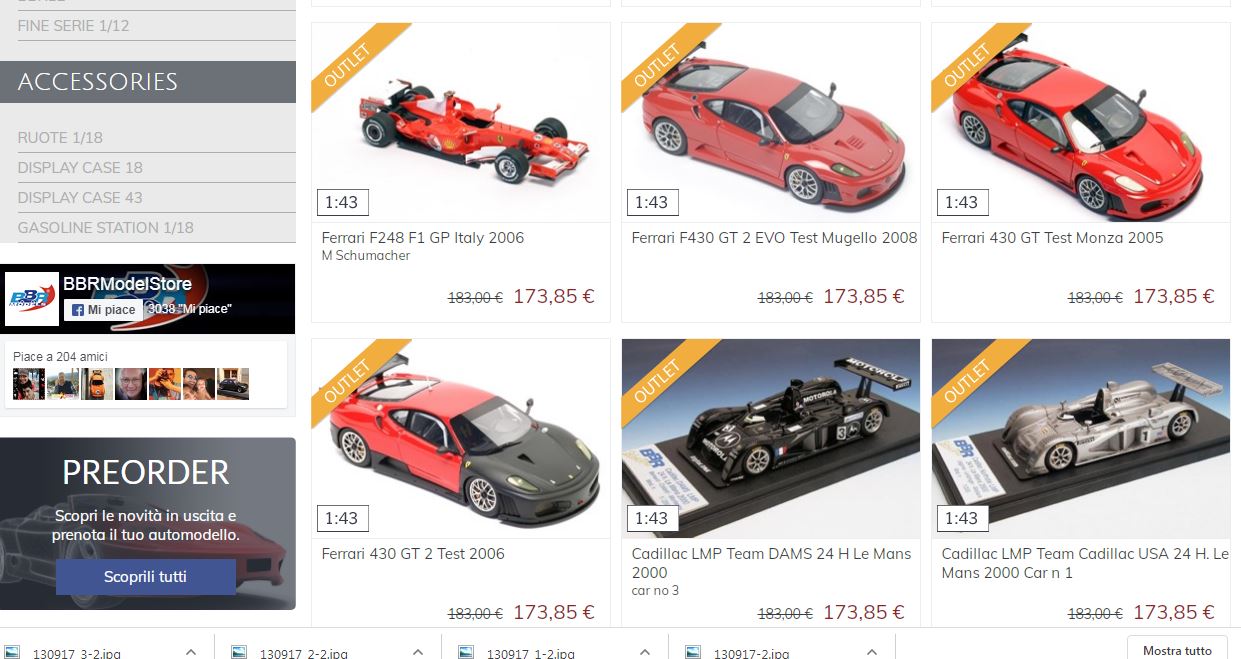
Task: Click the black Cadillac LMP Team DAMS image
Action: pyautogui.click(x=771, y=438)
